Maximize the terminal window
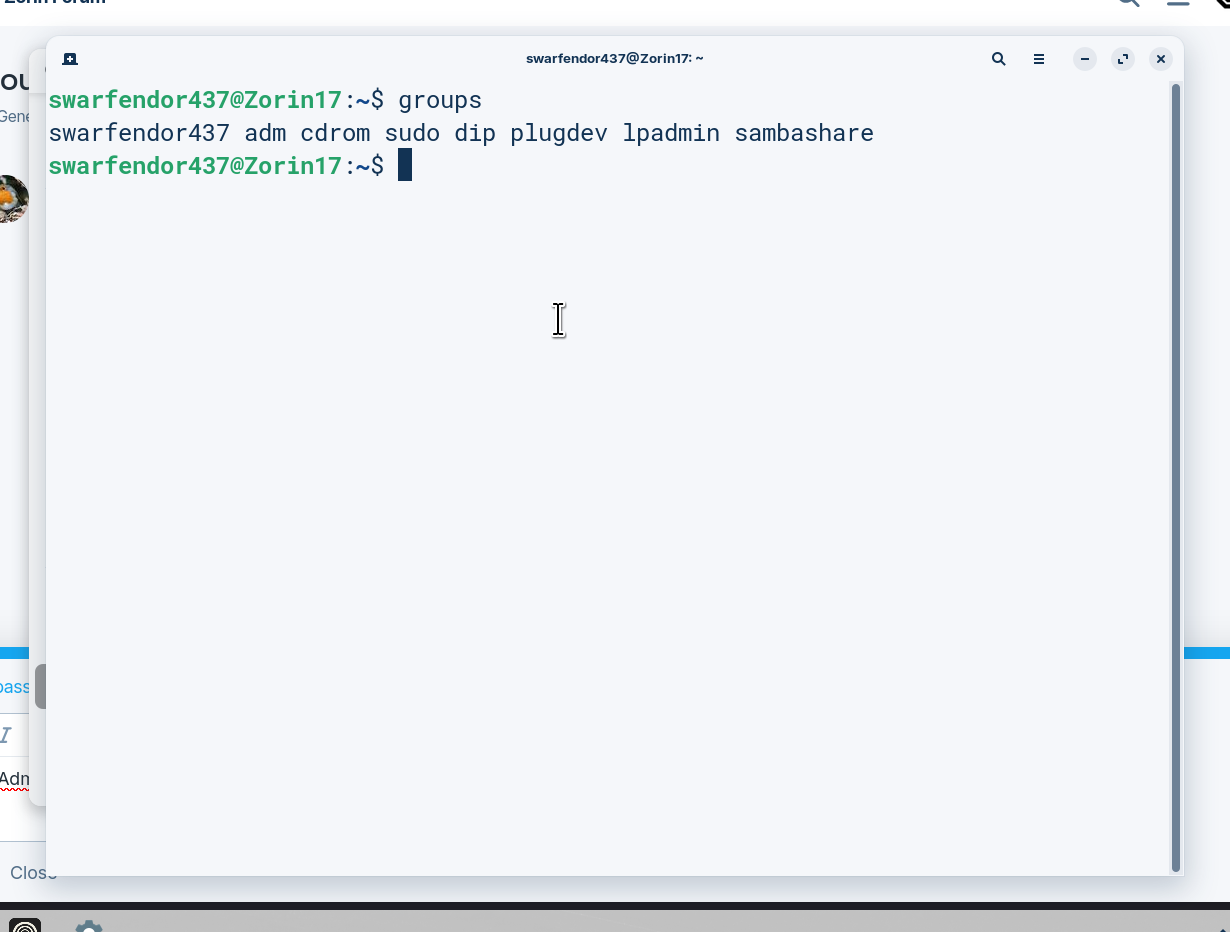 coord(1123,59)
